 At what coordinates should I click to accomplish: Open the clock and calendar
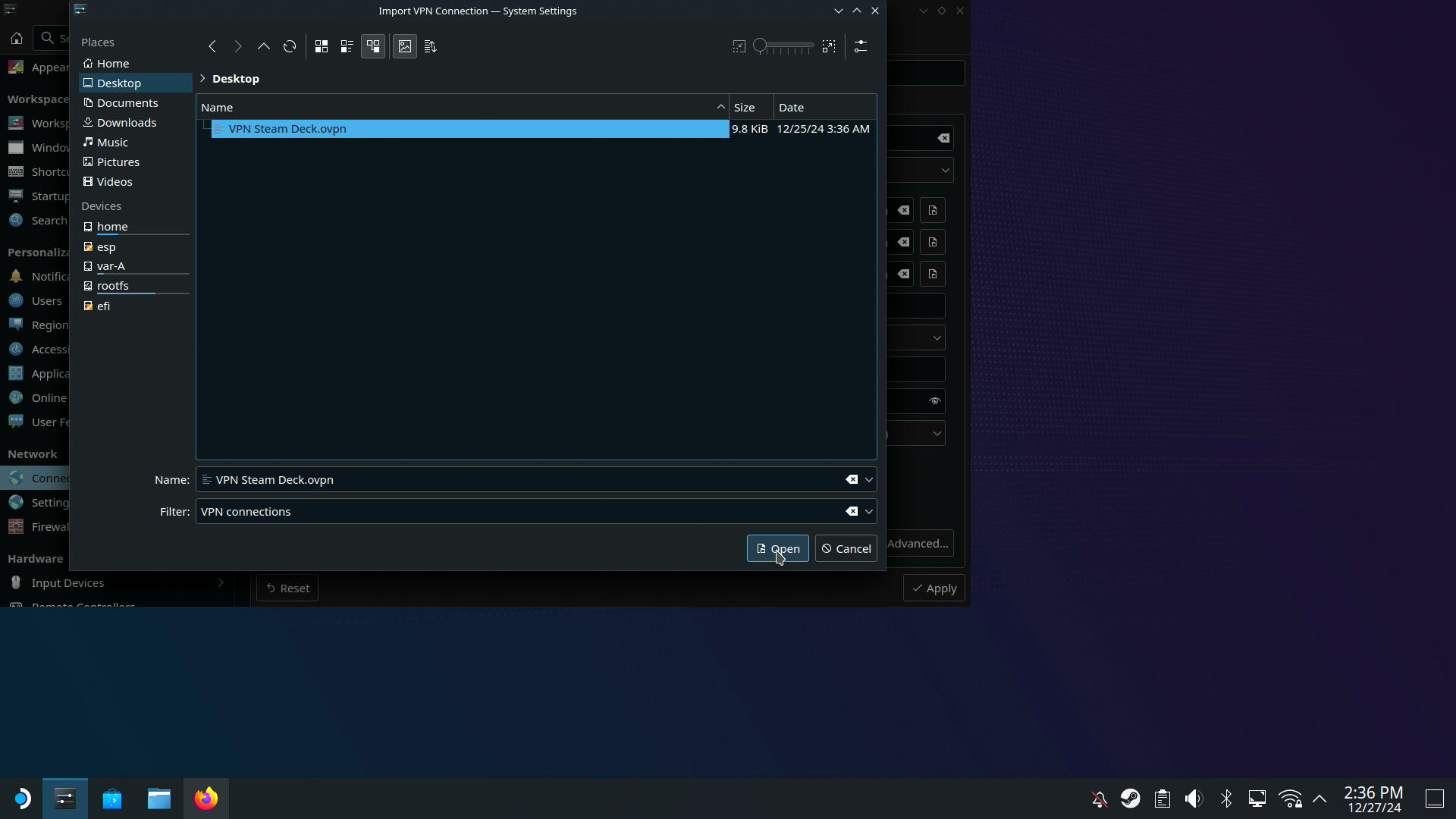[x=1374, y=799]
